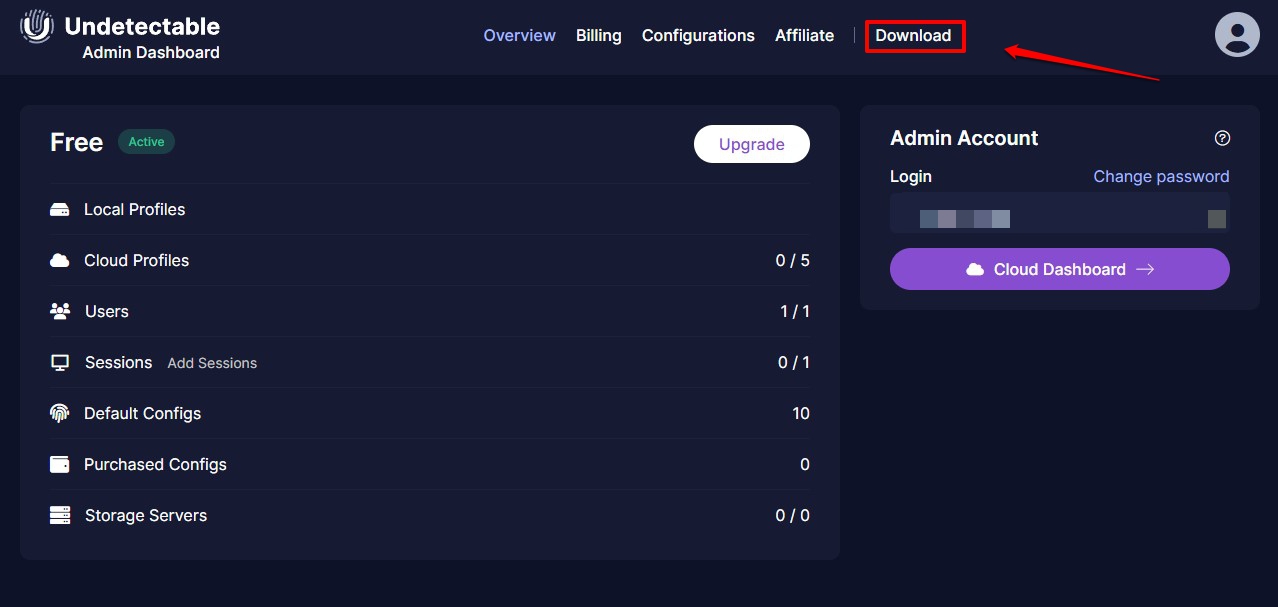Click the Cloud Profiles cloud icon

point(60,260)
